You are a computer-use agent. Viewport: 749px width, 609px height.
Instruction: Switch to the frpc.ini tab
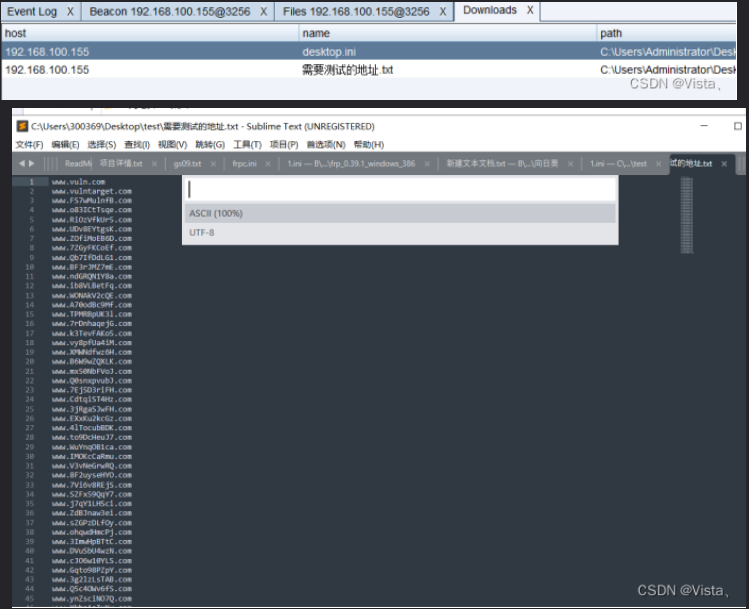coord(244,163)
